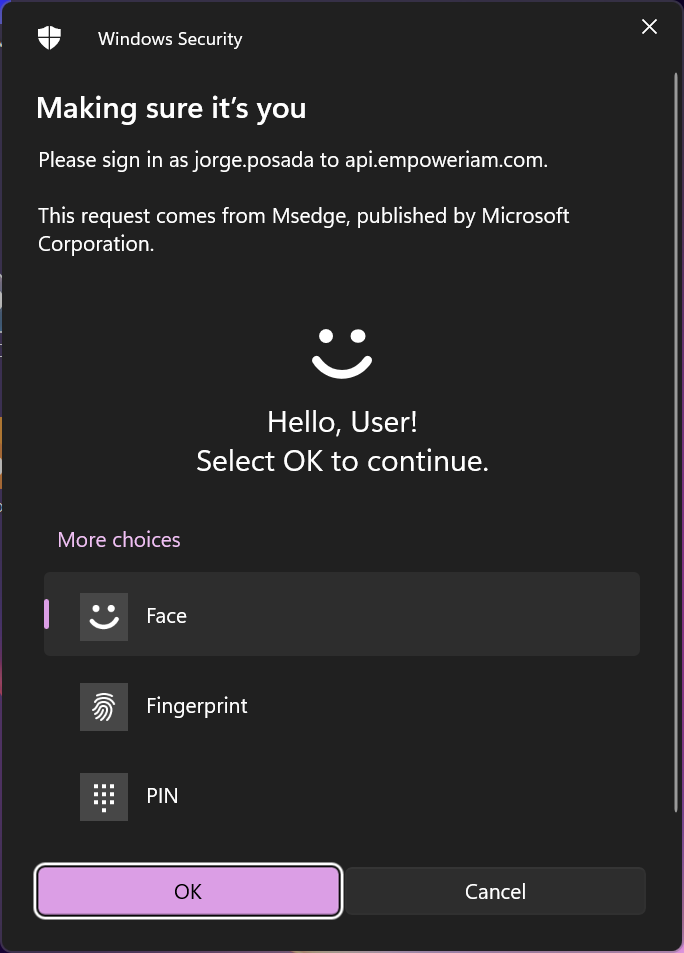Viewport: 684px width, 953px height.
Task: Click the 'Windows Security' title text
Action: pyautogui.click(x=170, y=40)
